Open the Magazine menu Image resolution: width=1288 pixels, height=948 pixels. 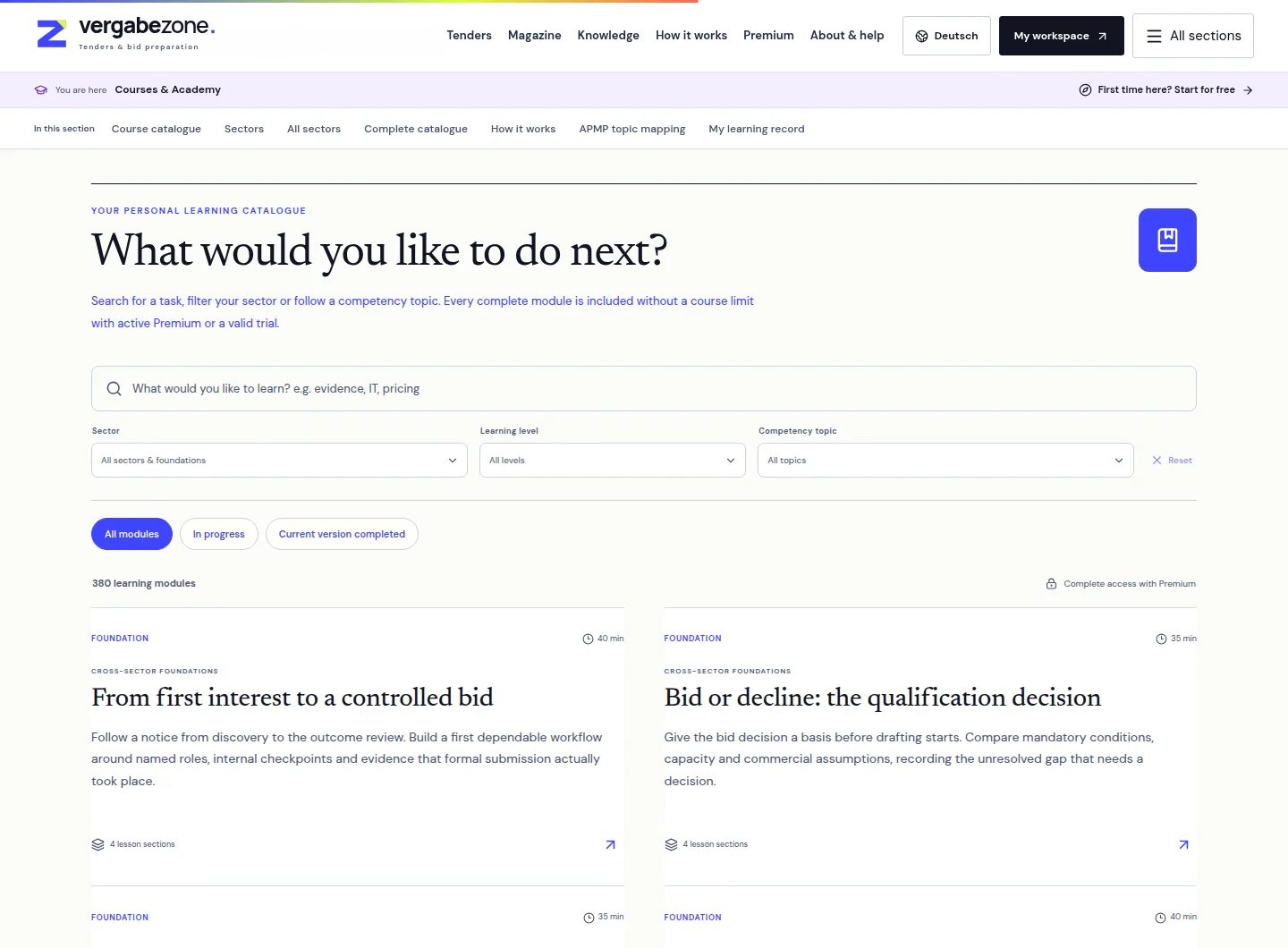(x=535, y=36)
